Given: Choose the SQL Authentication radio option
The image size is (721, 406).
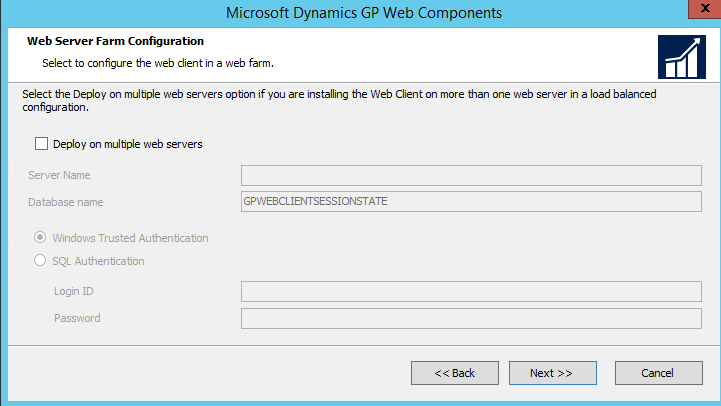Looking at the screenshot, I should (x=40, y=261).
